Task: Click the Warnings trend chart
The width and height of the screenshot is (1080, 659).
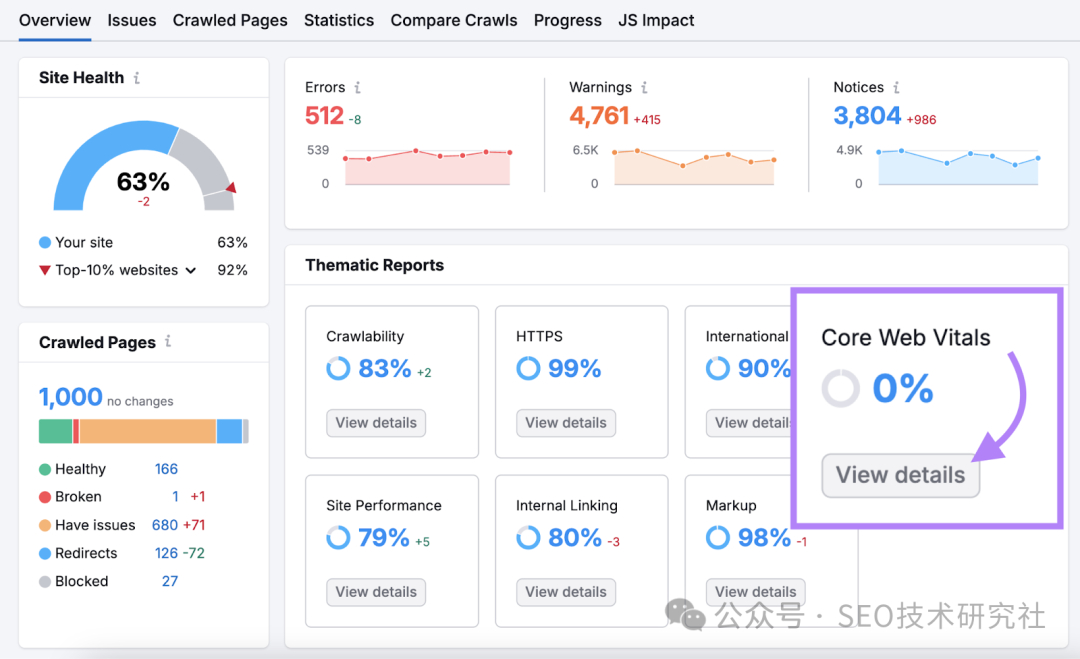Action: [694, 167]
